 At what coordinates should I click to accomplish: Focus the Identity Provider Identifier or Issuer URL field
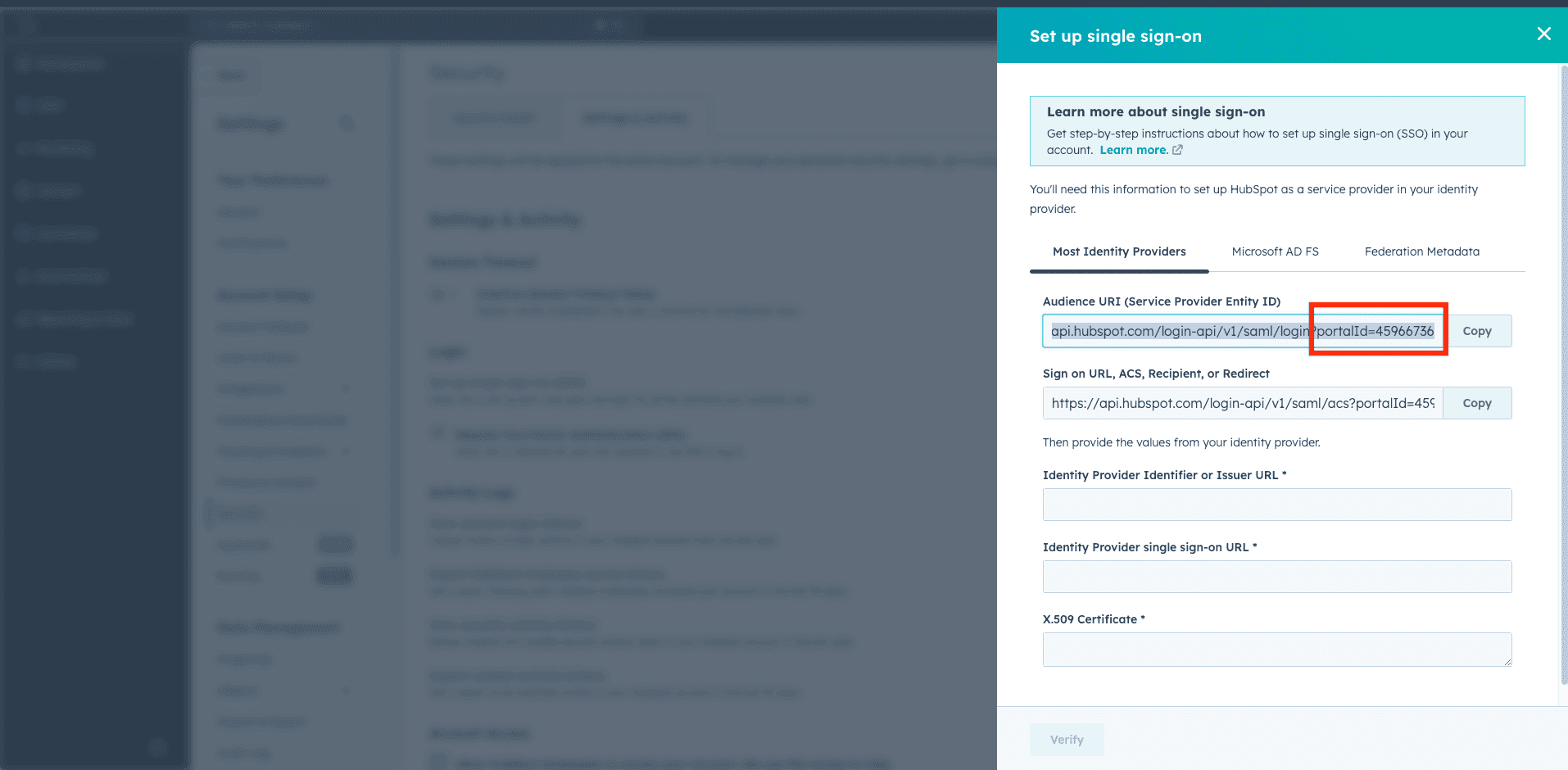coord(1277,505)
